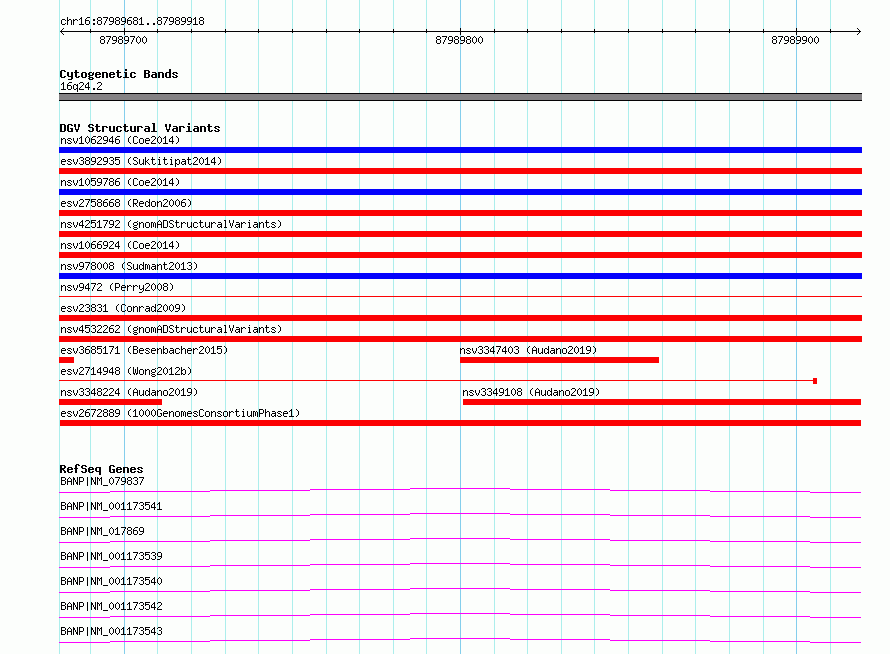890x654 pixels.
Task: Select nsv4251792 (gnomADStructuralVariants) label
Action: pyautogui.click(x=171, y=224)
